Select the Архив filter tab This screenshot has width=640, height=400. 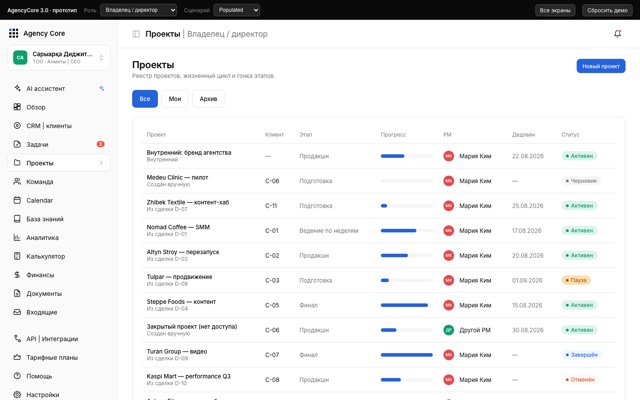pyautogui.click(x=208, y=99)
